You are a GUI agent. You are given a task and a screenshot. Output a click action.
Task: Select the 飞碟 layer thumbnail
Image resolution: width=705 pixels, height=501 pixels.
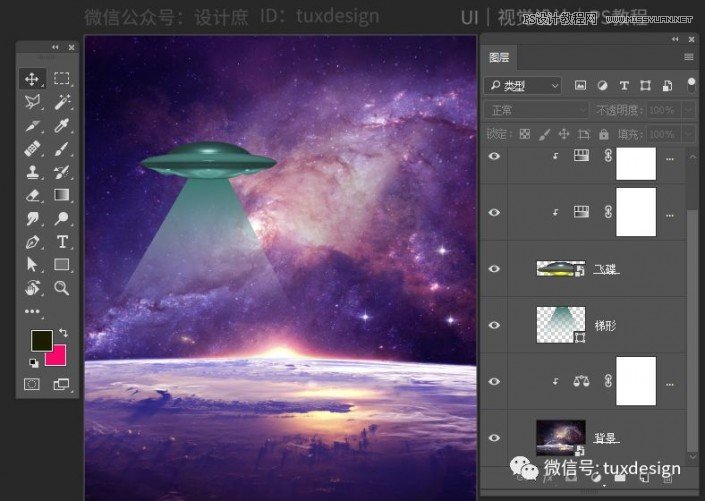coord(561,268)
